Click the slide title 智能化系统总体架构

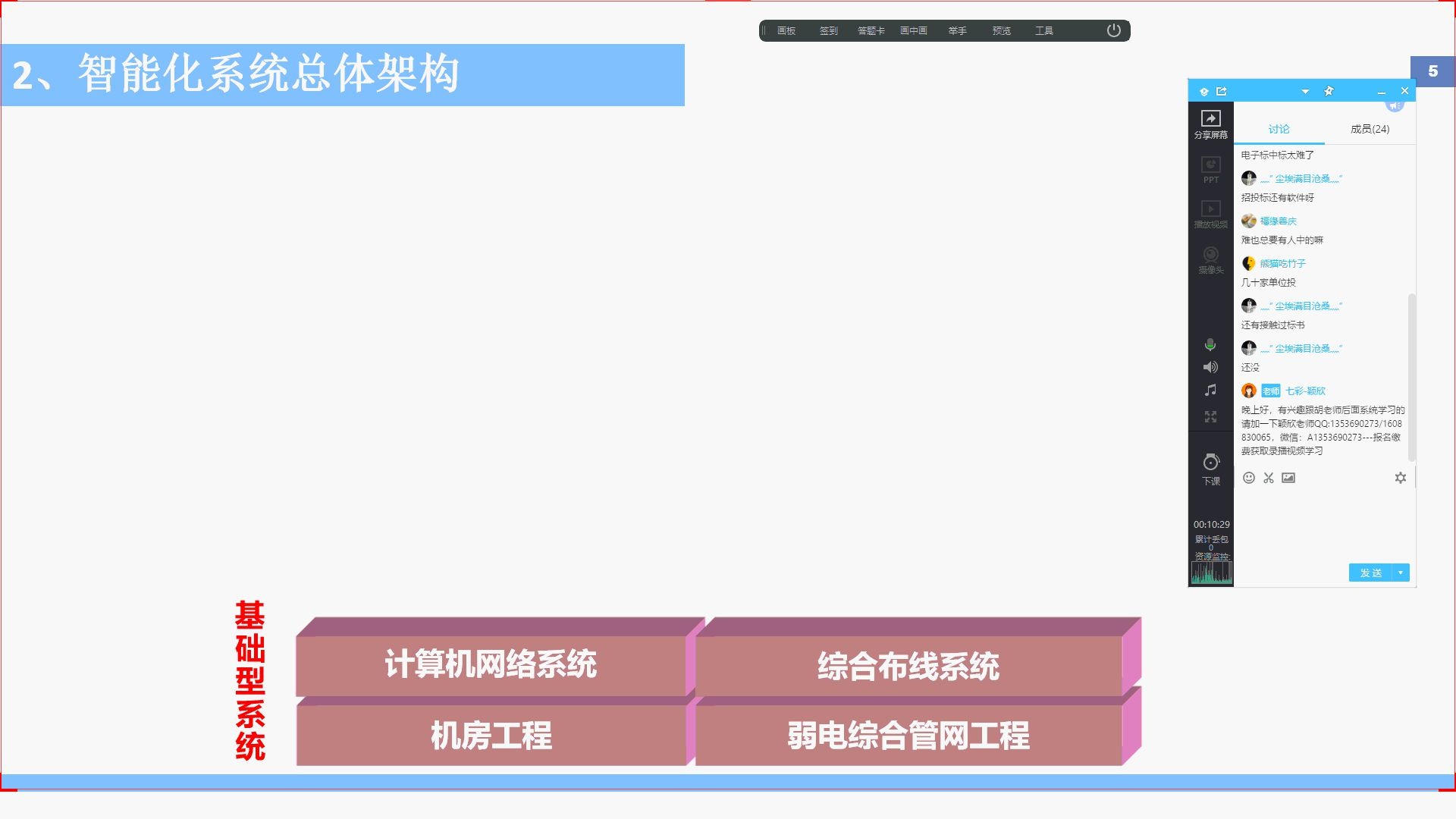click(x=268, y=74)
